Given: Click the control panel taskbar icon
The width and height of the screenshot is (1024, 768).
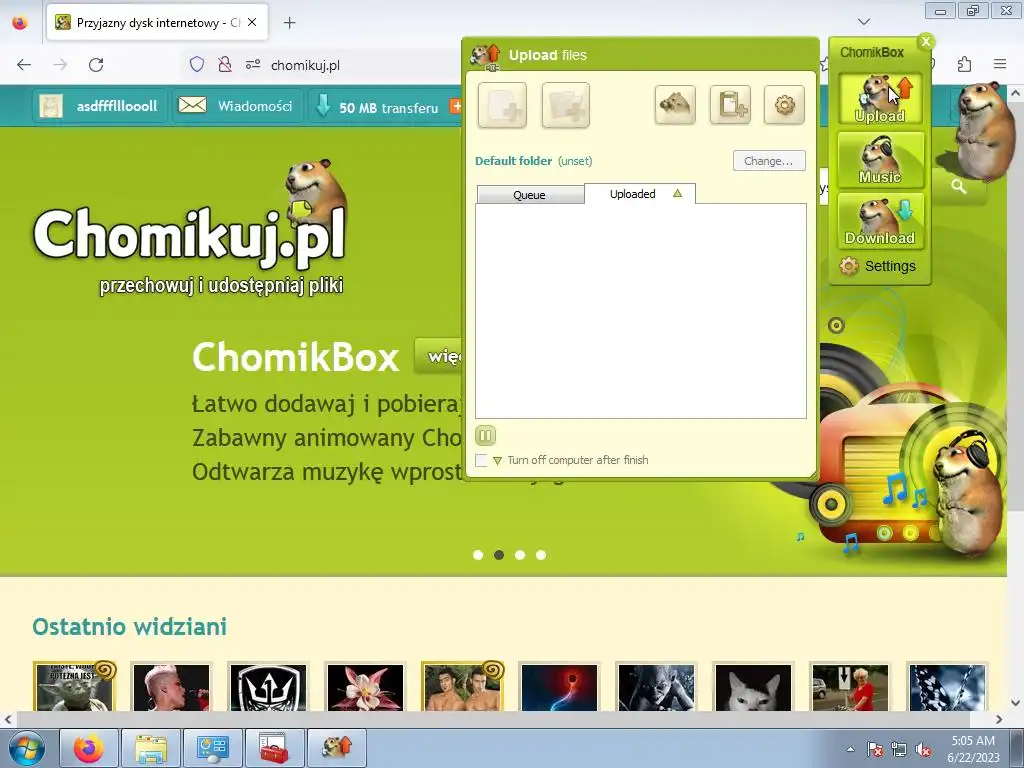Looking at the screenshot, I should 212,748.
